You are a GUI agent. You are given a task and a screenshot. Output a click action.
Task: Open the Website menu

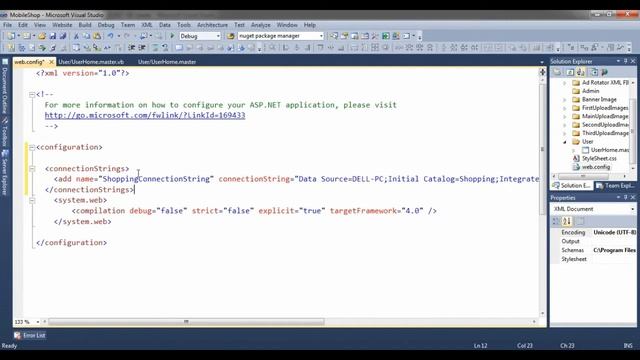tap(62, 25)
